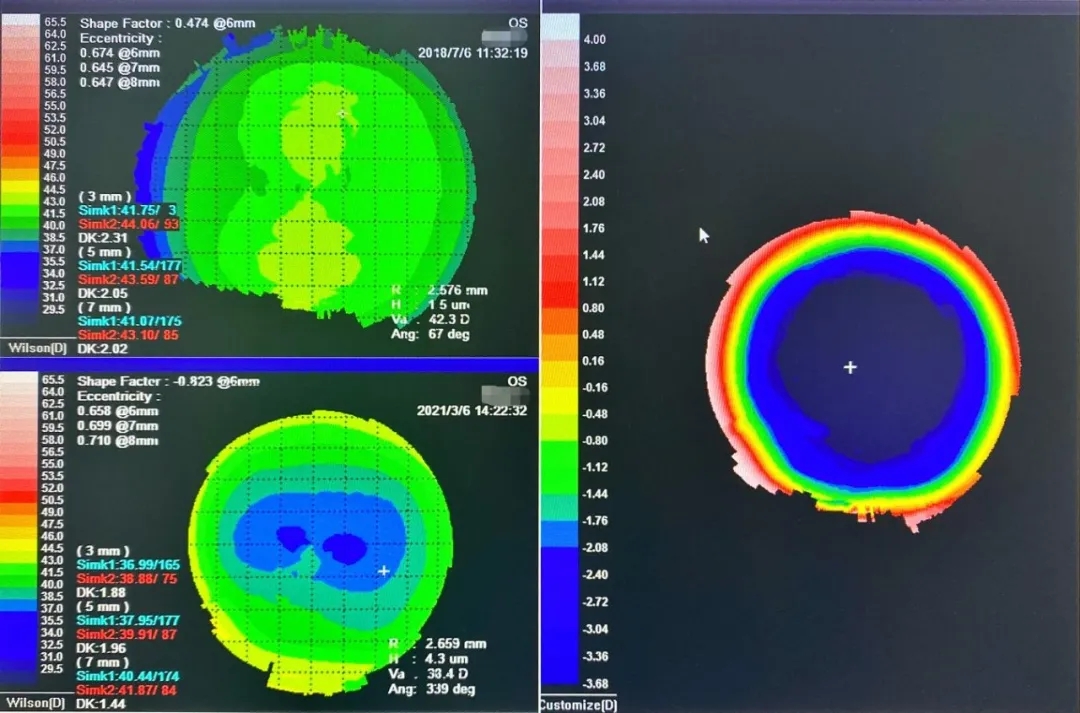Click the angle value 67 deg
This screenshot has height=713, width=1080.
click(x=448, y=334)
